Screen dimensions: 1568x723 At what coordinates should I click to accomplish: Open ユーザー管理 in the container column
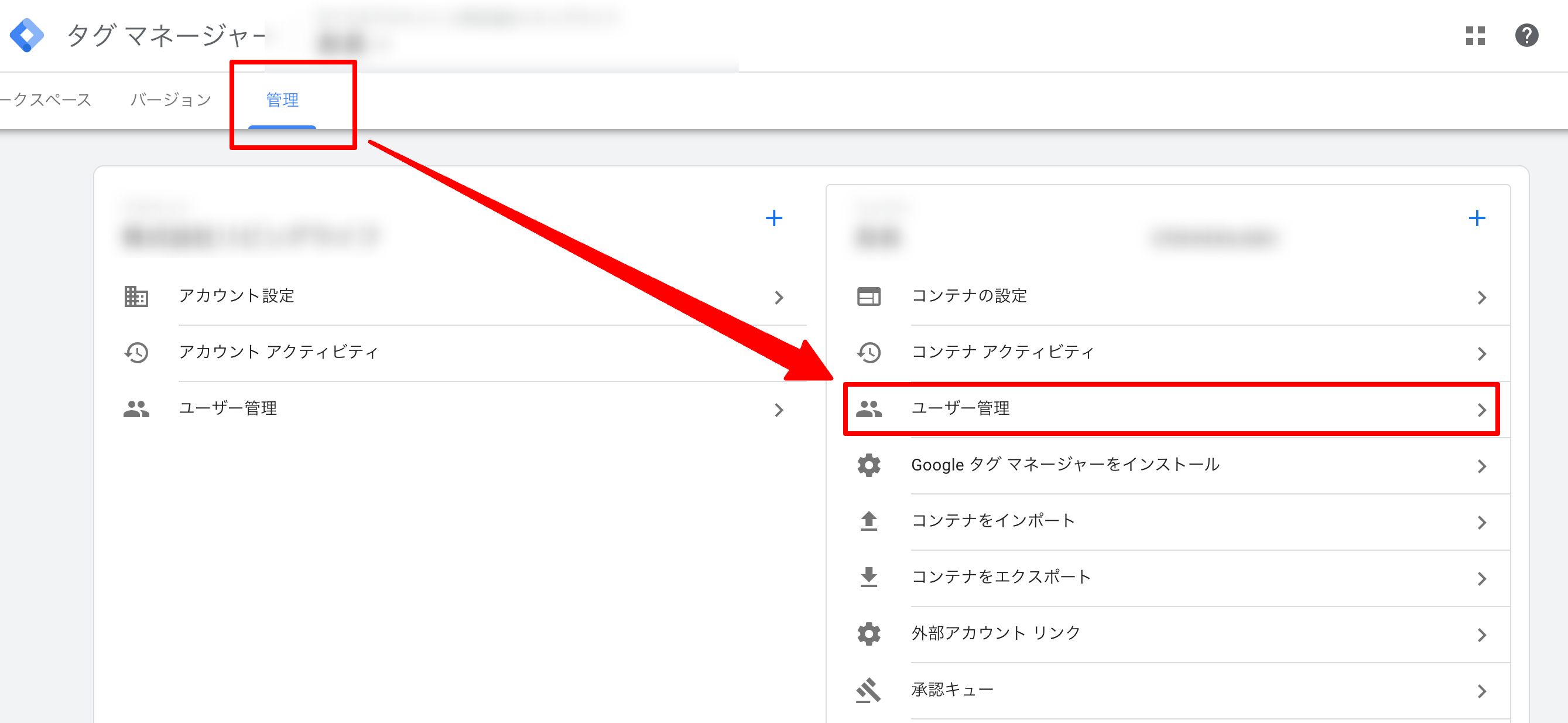tap(960, 410)
